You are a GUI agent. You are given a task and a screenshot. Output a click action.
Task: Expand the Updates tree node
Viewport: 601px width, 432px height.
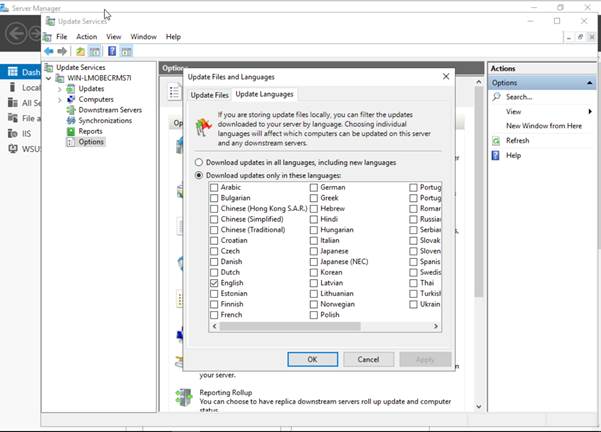click(60, 89)
